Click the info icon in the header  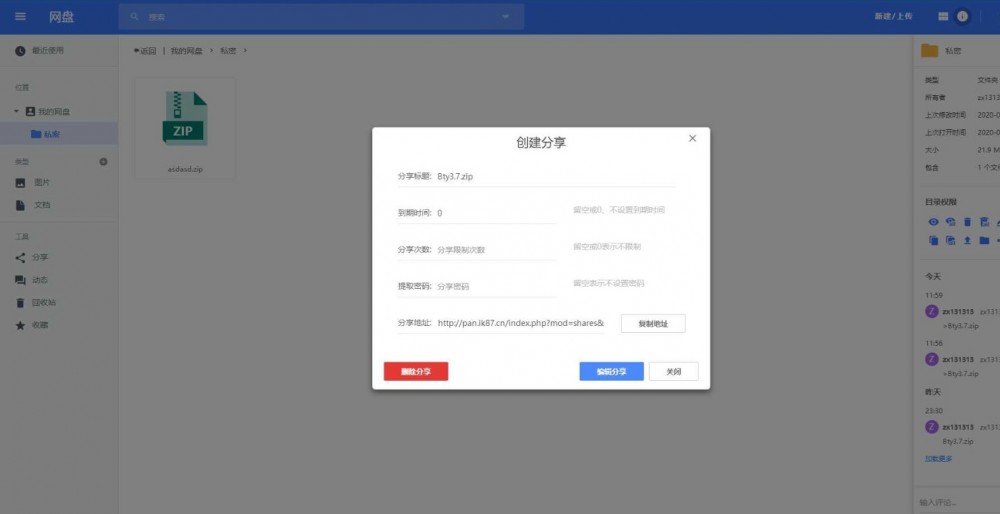click(x=963, y=16)
